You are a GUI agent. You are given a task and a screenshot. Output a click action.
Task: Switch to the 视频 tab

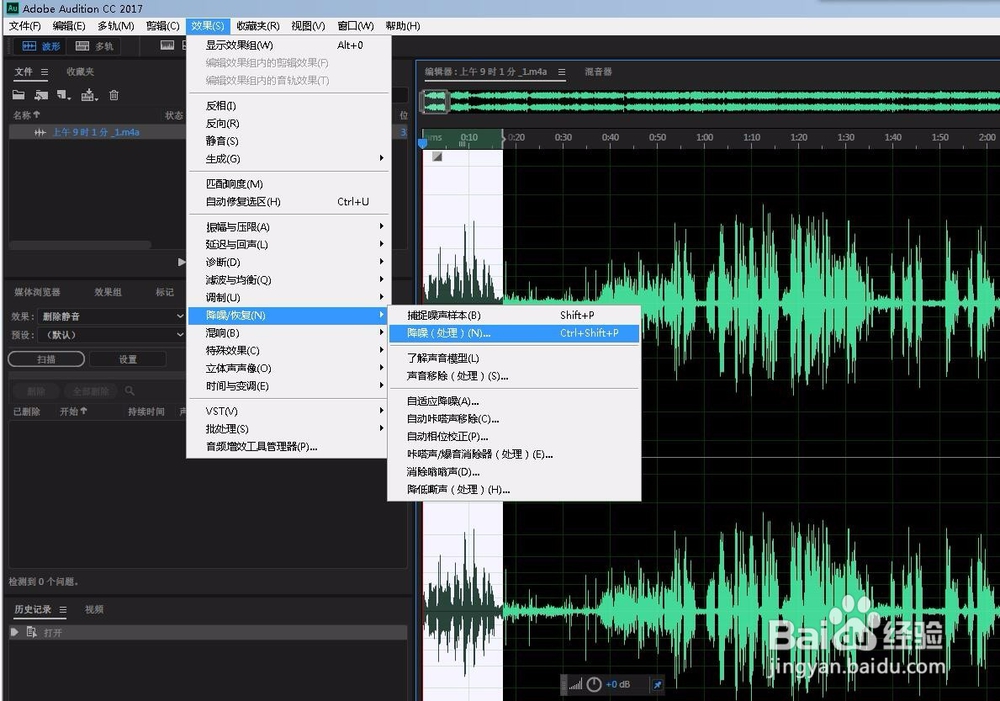pos(94,610)
